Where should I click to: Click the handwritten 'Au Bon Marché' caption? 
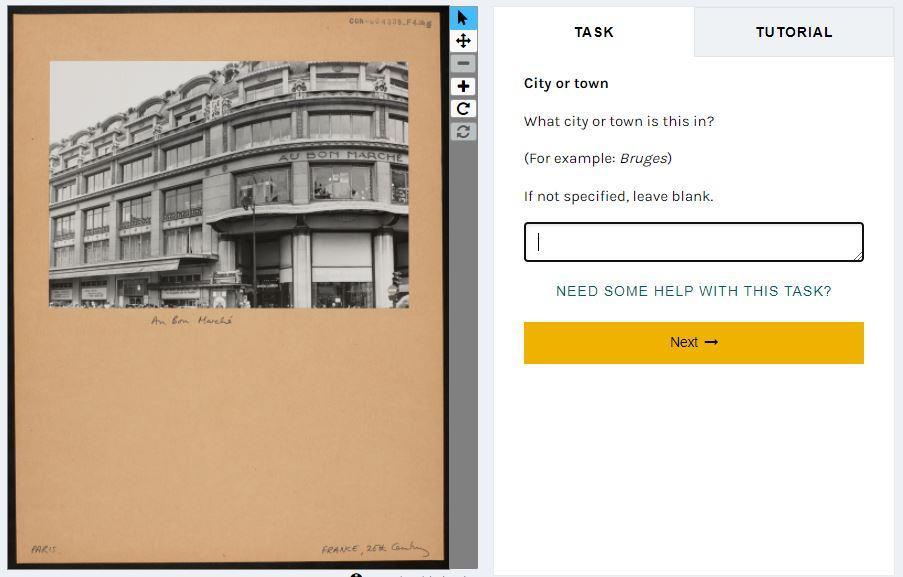click(192, 320)
